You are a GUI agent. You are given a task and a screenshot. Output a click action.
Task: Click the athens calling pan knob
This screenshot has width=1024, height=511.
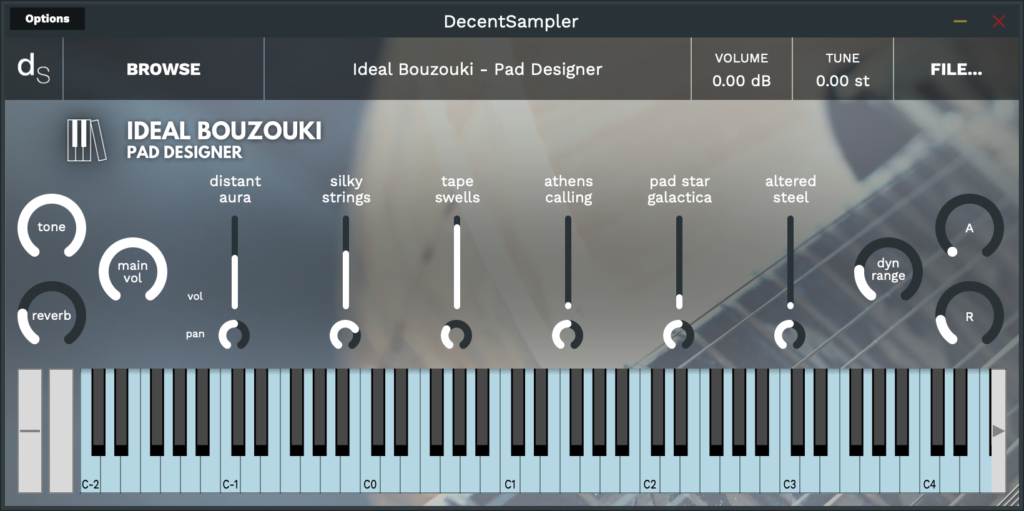(567, 335)
